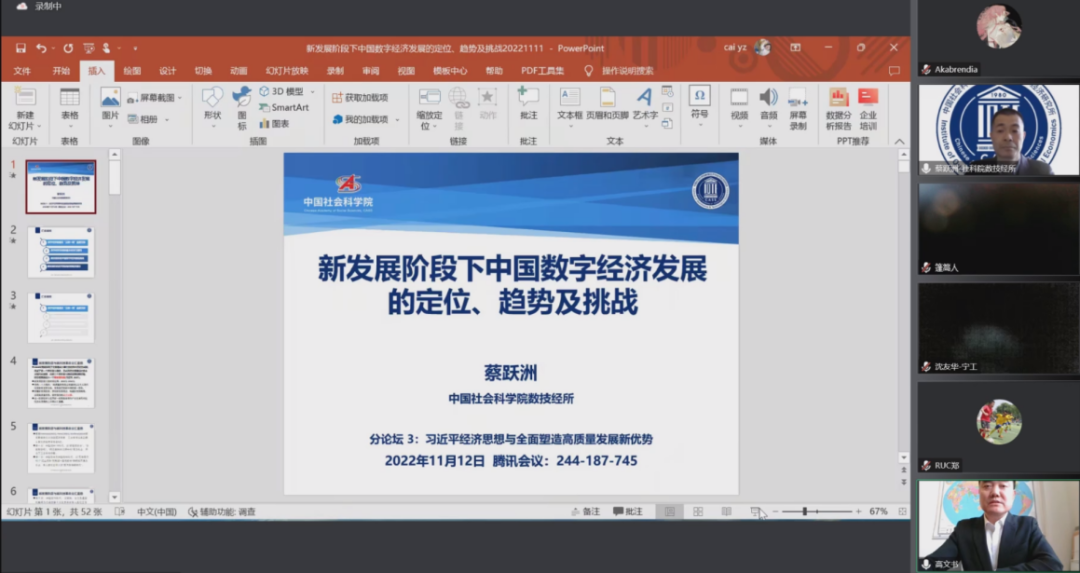1080x573 pixels.
Task: Switch to slide sorter view in the status bar
Action: (698, 511)
